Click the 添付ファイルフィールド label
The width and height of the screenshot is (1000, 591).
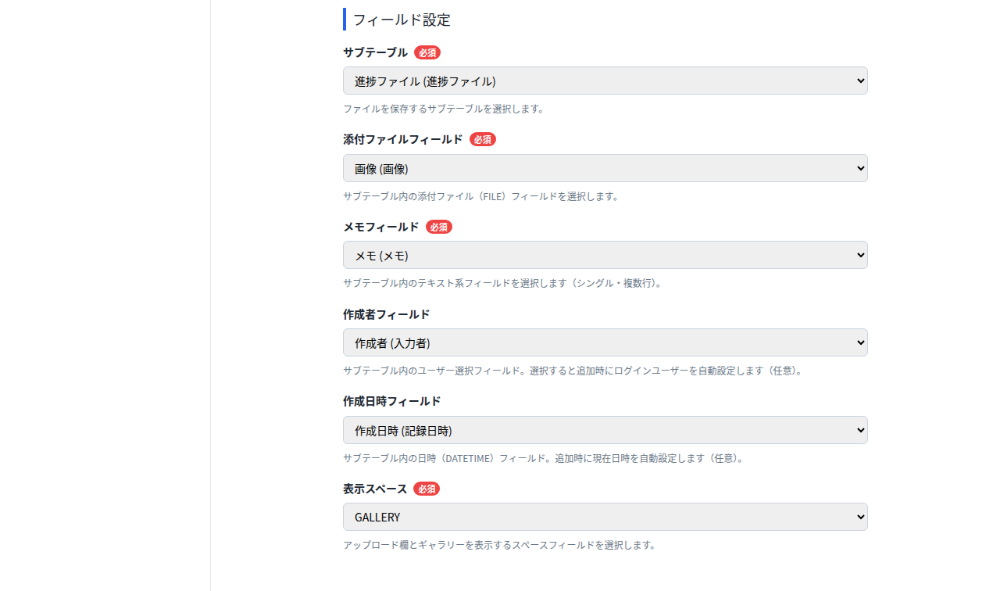point(402,139)
